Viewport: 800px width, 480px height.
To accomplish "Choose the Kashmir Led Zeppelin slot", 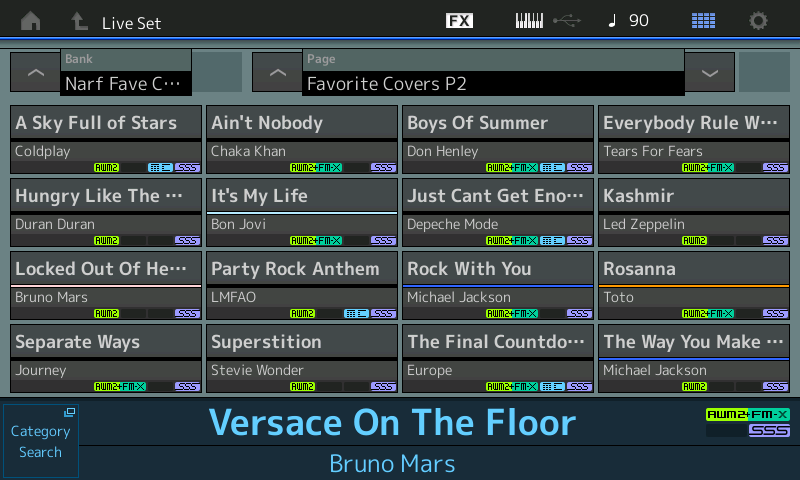I will (693, 212).
